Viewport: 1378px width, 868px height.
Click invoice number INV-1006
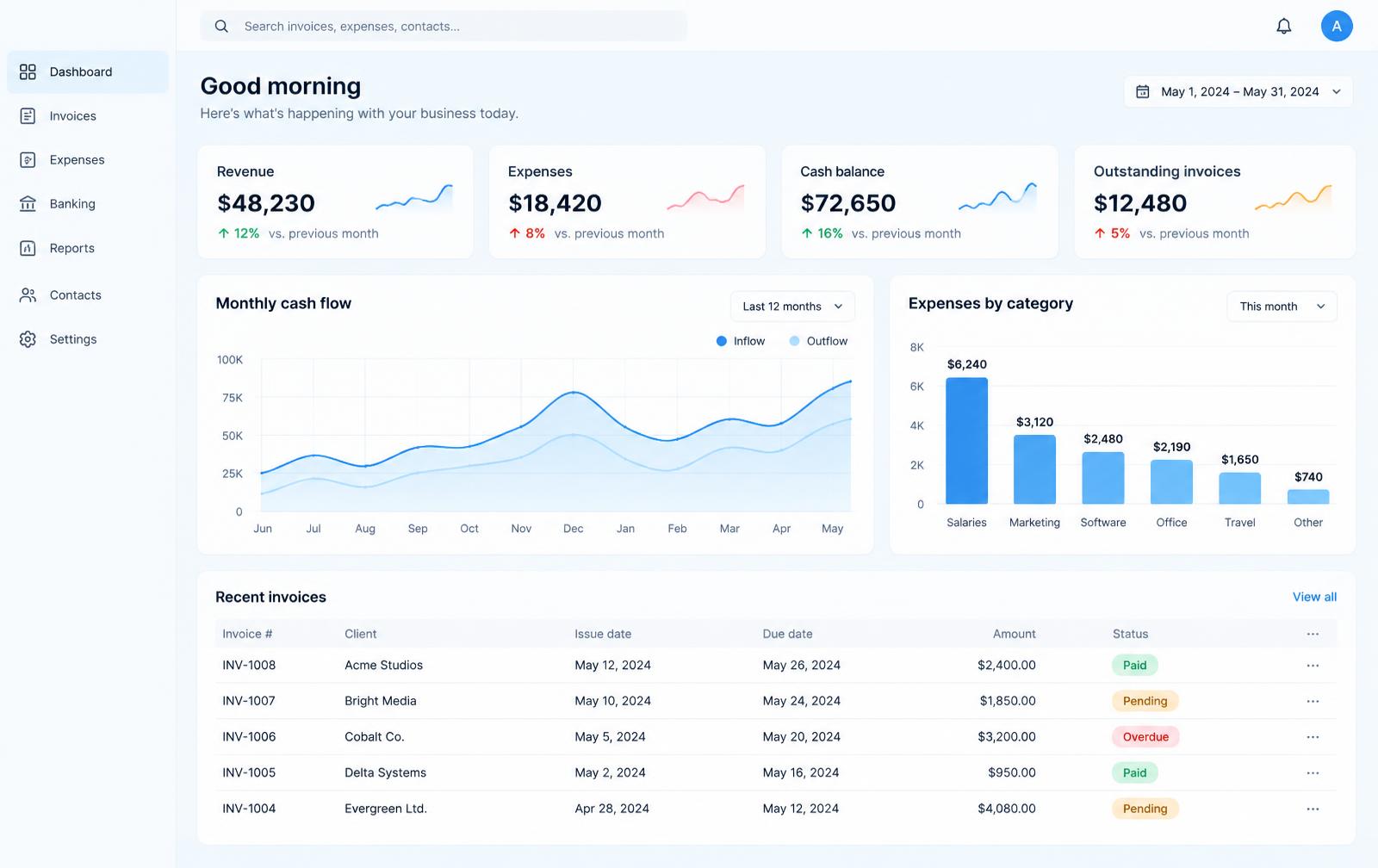click(249, 737)
